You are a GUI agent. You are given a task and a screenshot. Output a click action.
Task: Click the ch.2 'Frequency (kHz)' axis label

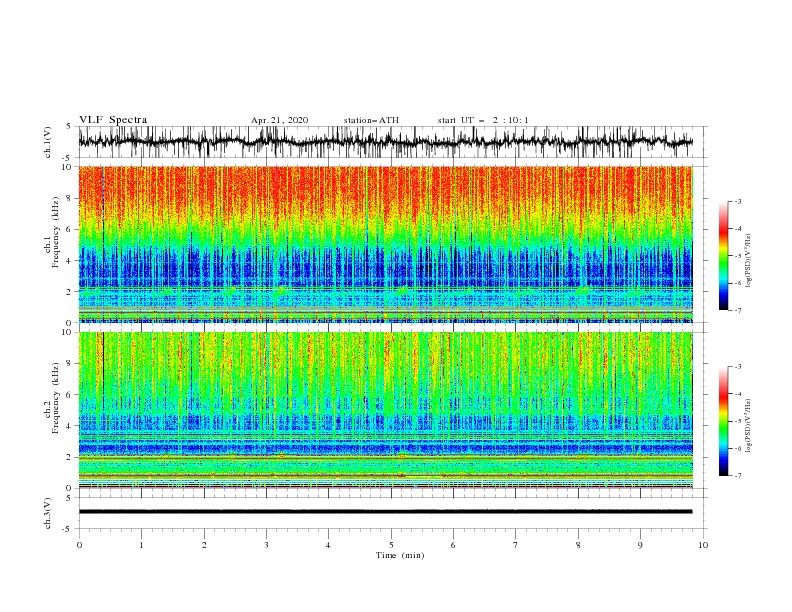56,397
